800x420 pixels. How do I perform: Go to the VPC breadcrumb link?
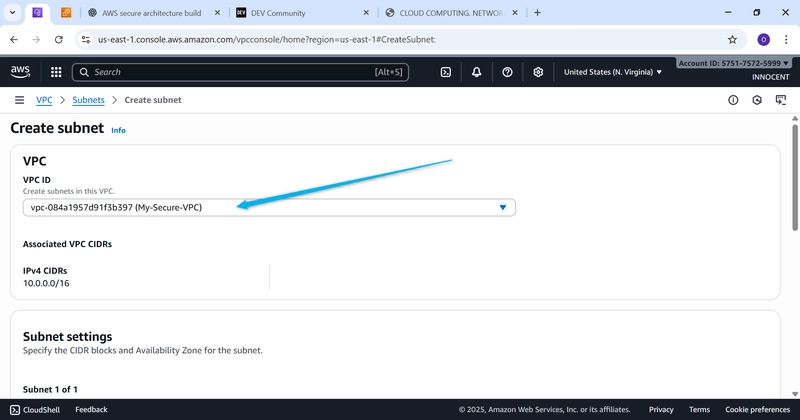tap(44, 100)
